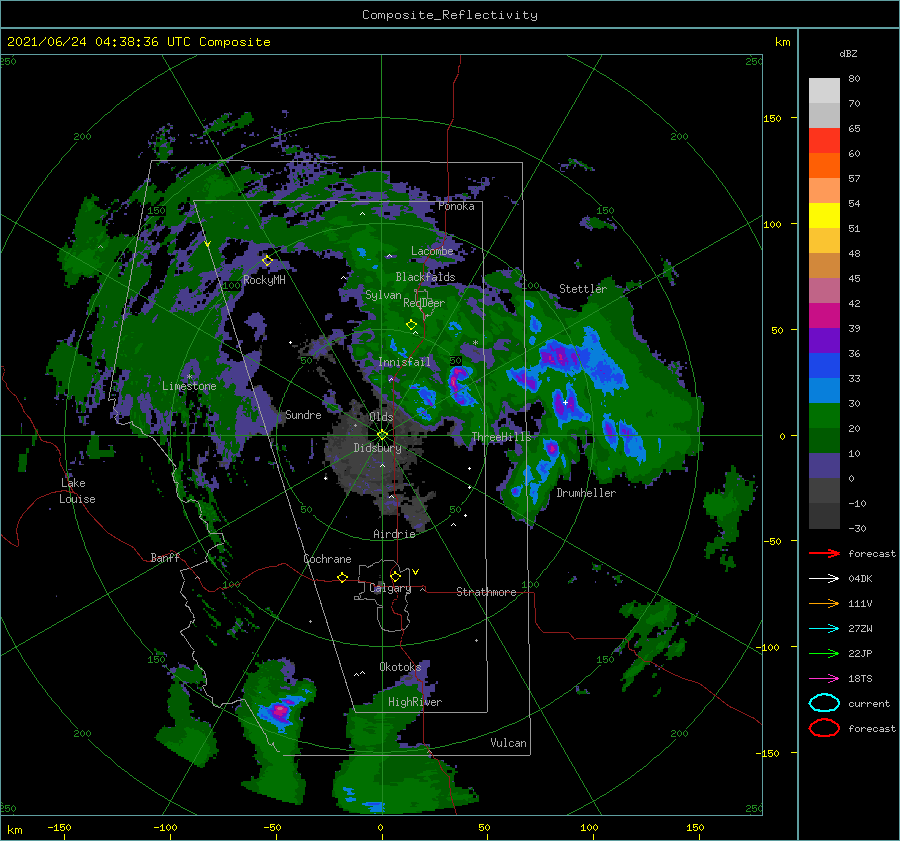The image size is (900, 841).
Task: Select the RedDeer label
Action: pyautogui.click(x=424, y=303)
